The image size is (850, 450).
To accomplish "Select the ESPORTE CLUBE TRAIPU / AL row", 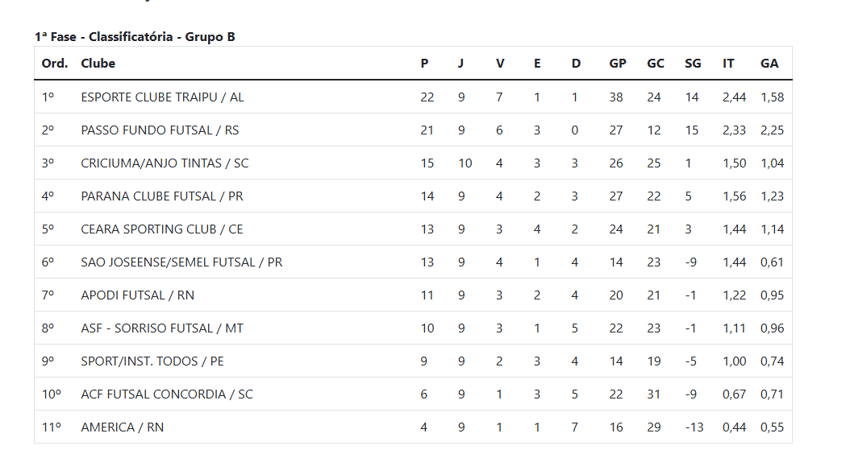I will 413,97.
